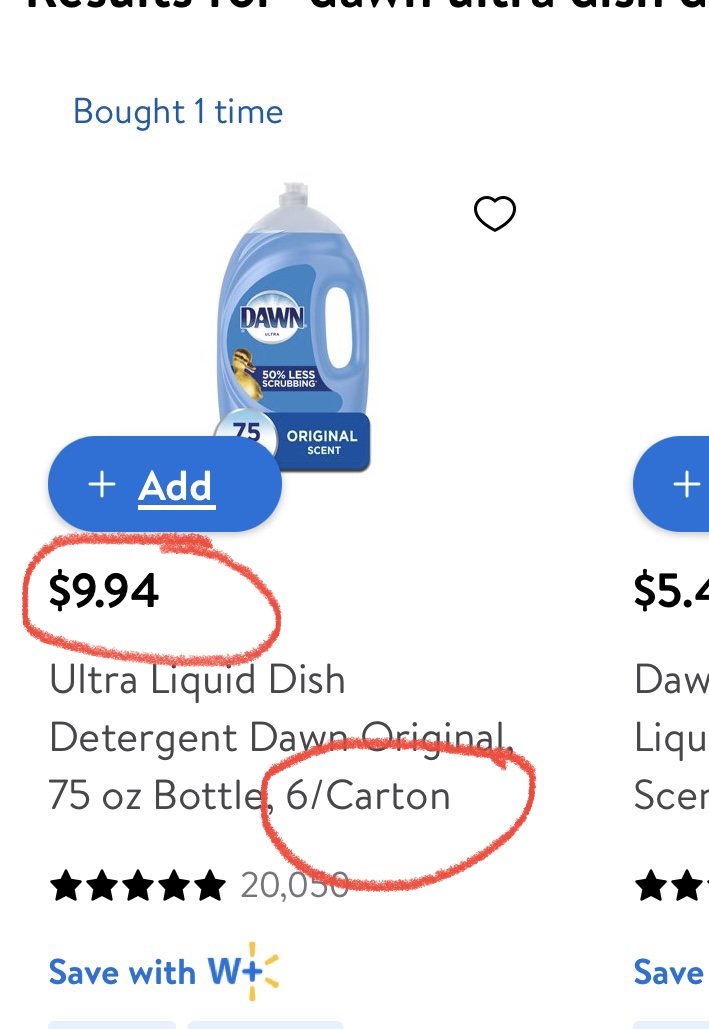
Task: Open the 20,050 reviews count
Action: coord(294,885)
